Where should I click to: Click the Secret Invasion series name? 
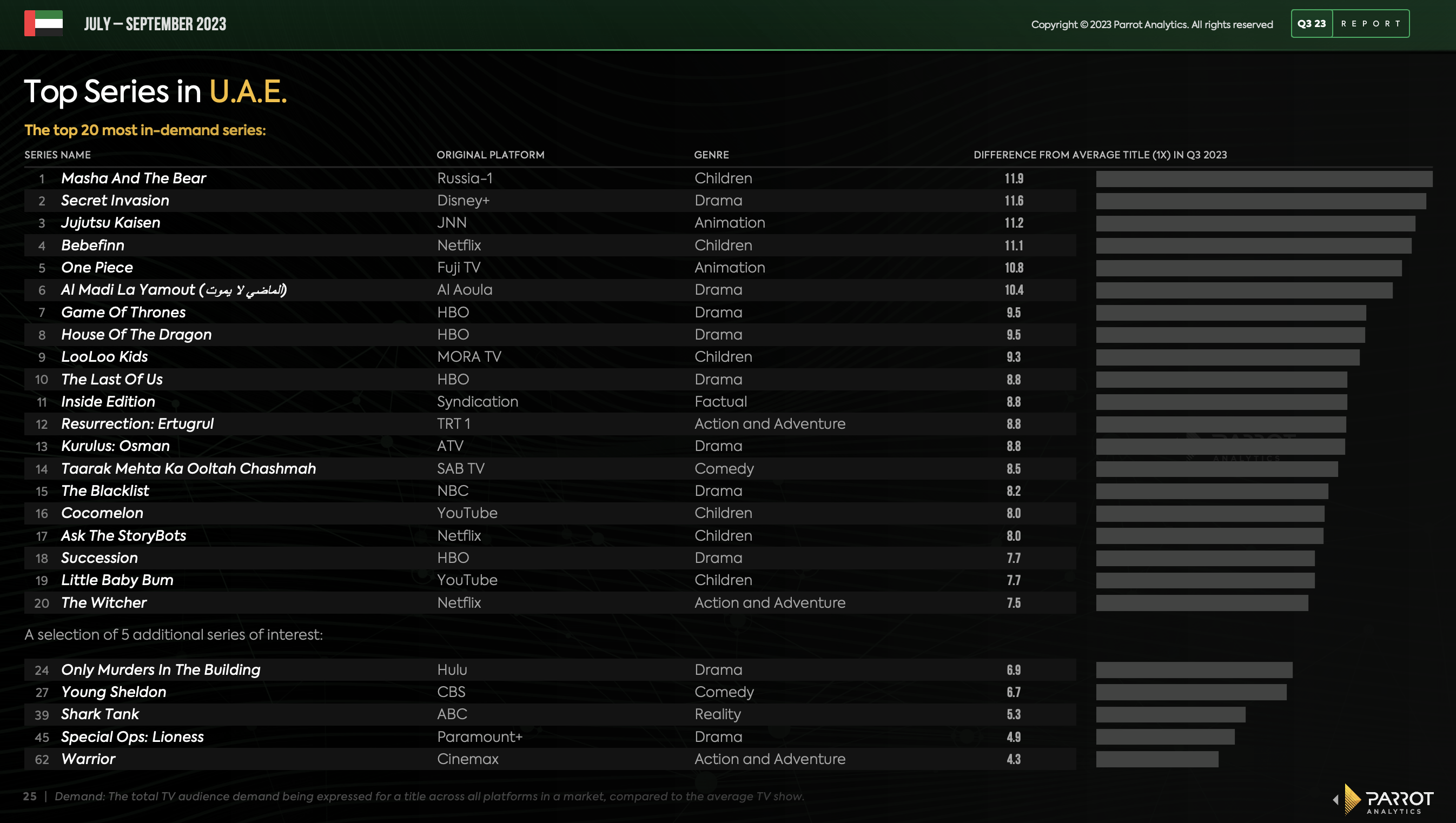[x=115, y=200]
